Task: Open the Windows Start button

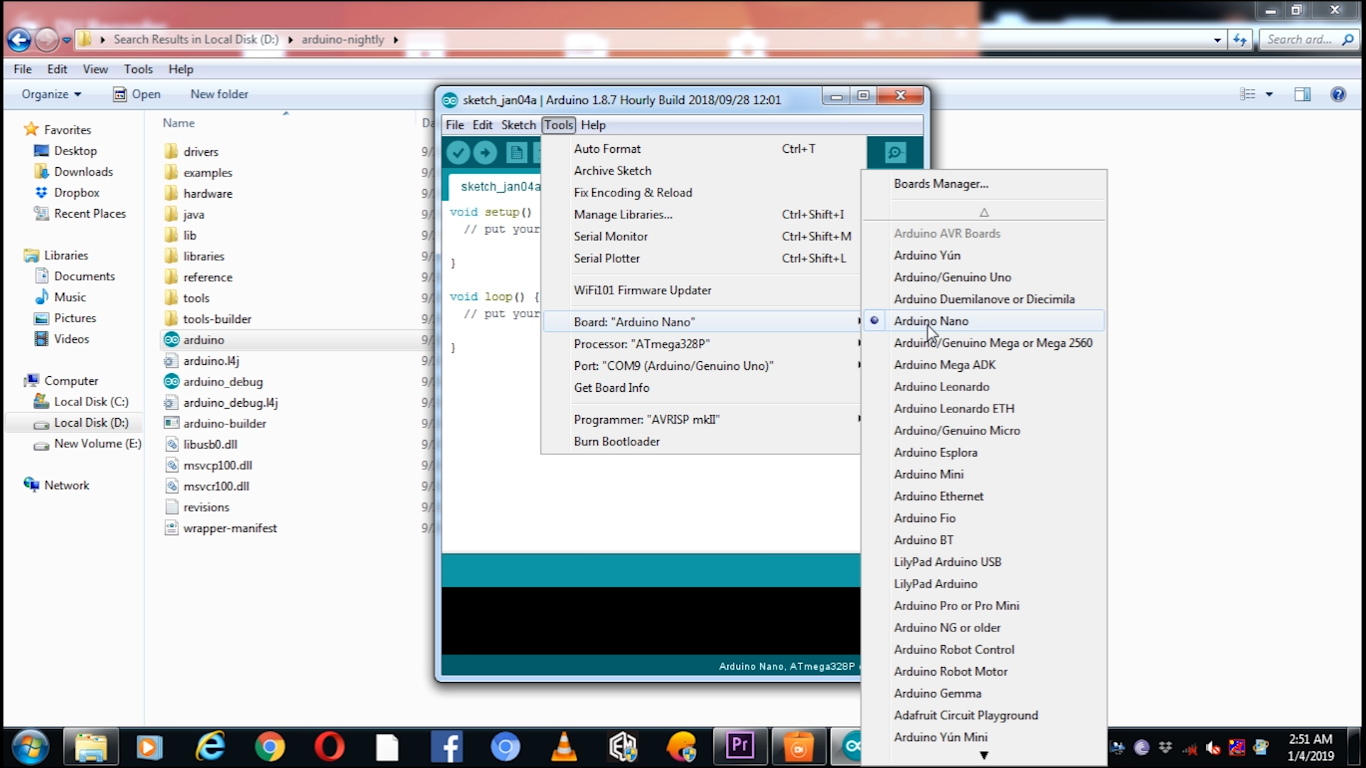Action: (x=28, y=746)
